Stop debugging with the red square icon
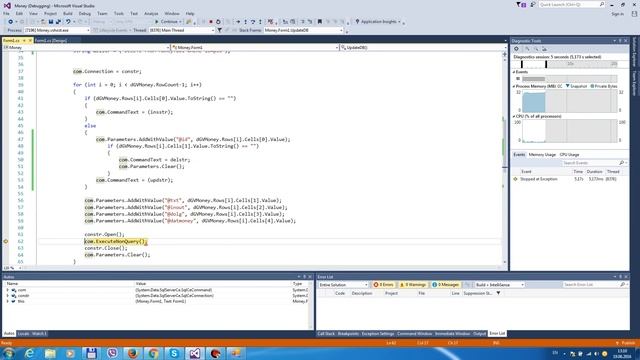The width and height of the screenshot is (640, 360). [211, 22]
